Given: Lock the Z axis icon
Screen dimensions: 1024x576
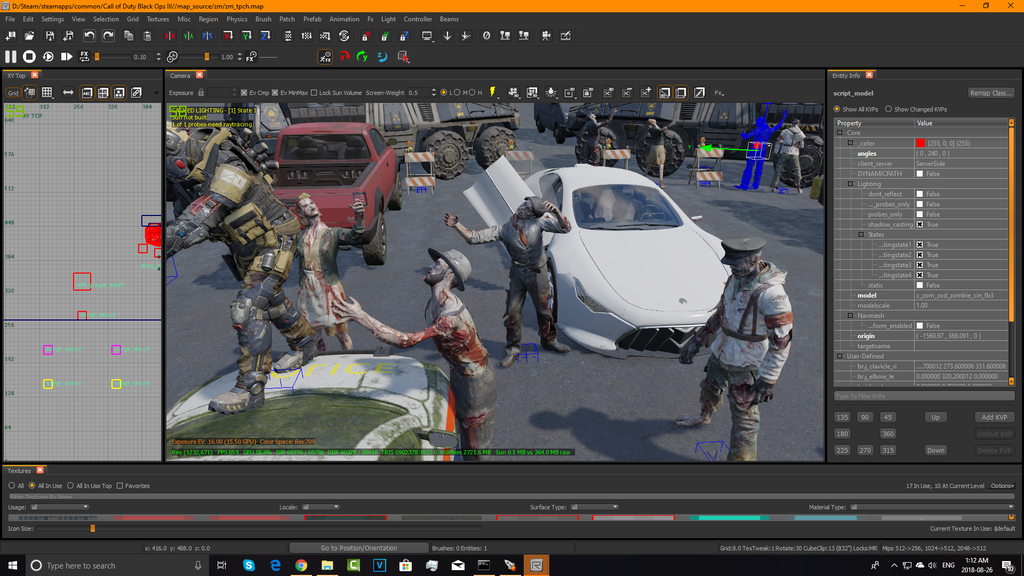Looking at the screenshot, I should pyautogui.click(x=404, y=36).
